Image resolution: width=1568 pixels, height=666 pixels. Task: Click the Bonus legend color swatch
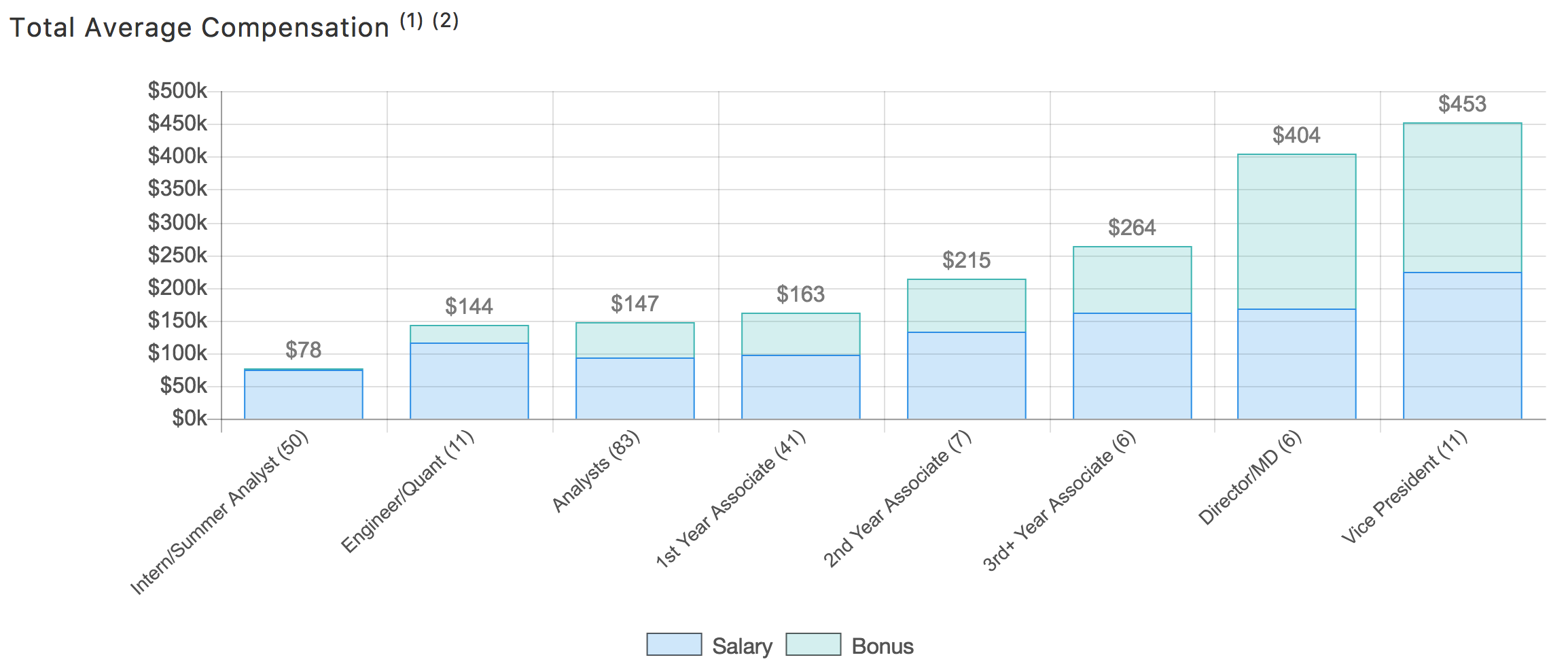pos(813,644)
